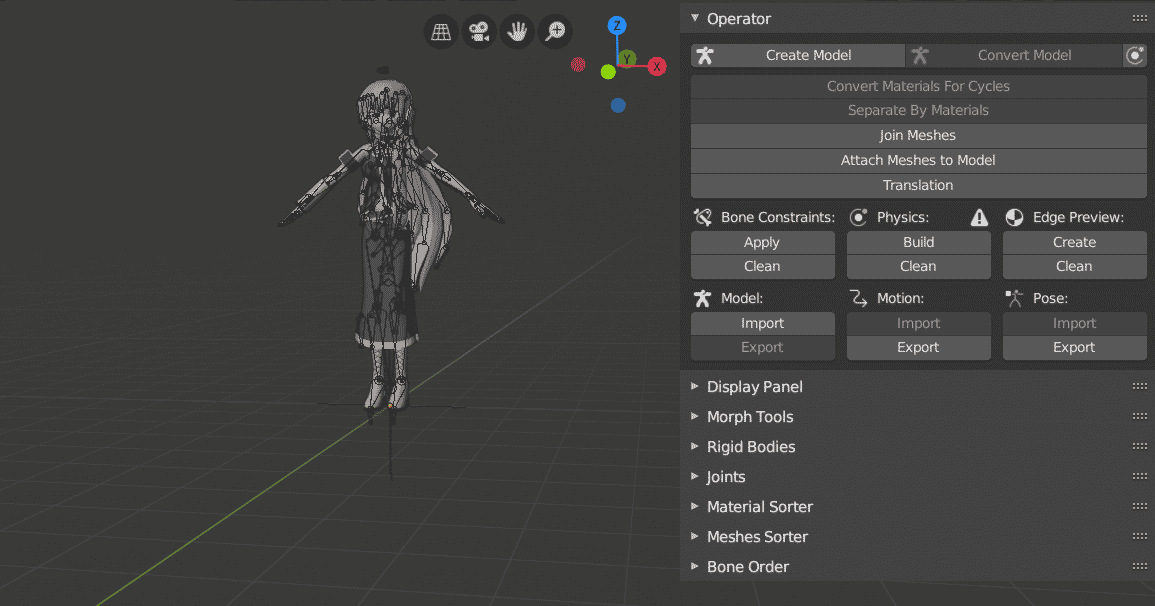Image resolution: width=1155 pixels, height=606 pixels.
Task: Clean bone constraints
Action: coord(762,267)
